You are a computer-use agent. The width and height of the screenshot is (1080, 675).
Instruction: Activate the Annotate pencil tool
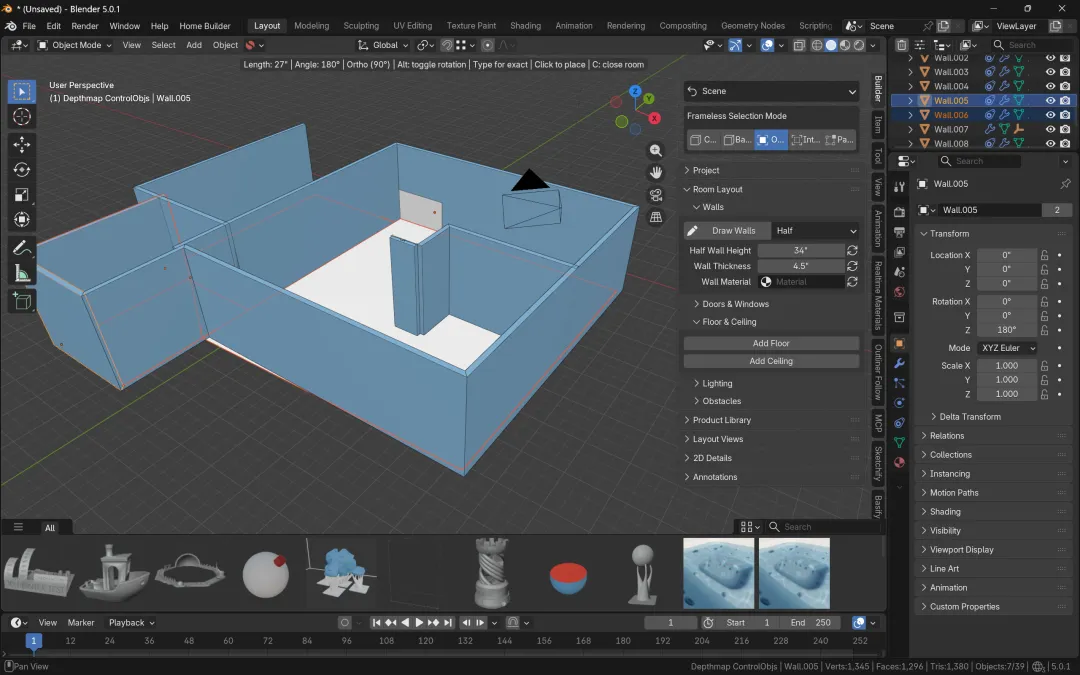point(22,247)
